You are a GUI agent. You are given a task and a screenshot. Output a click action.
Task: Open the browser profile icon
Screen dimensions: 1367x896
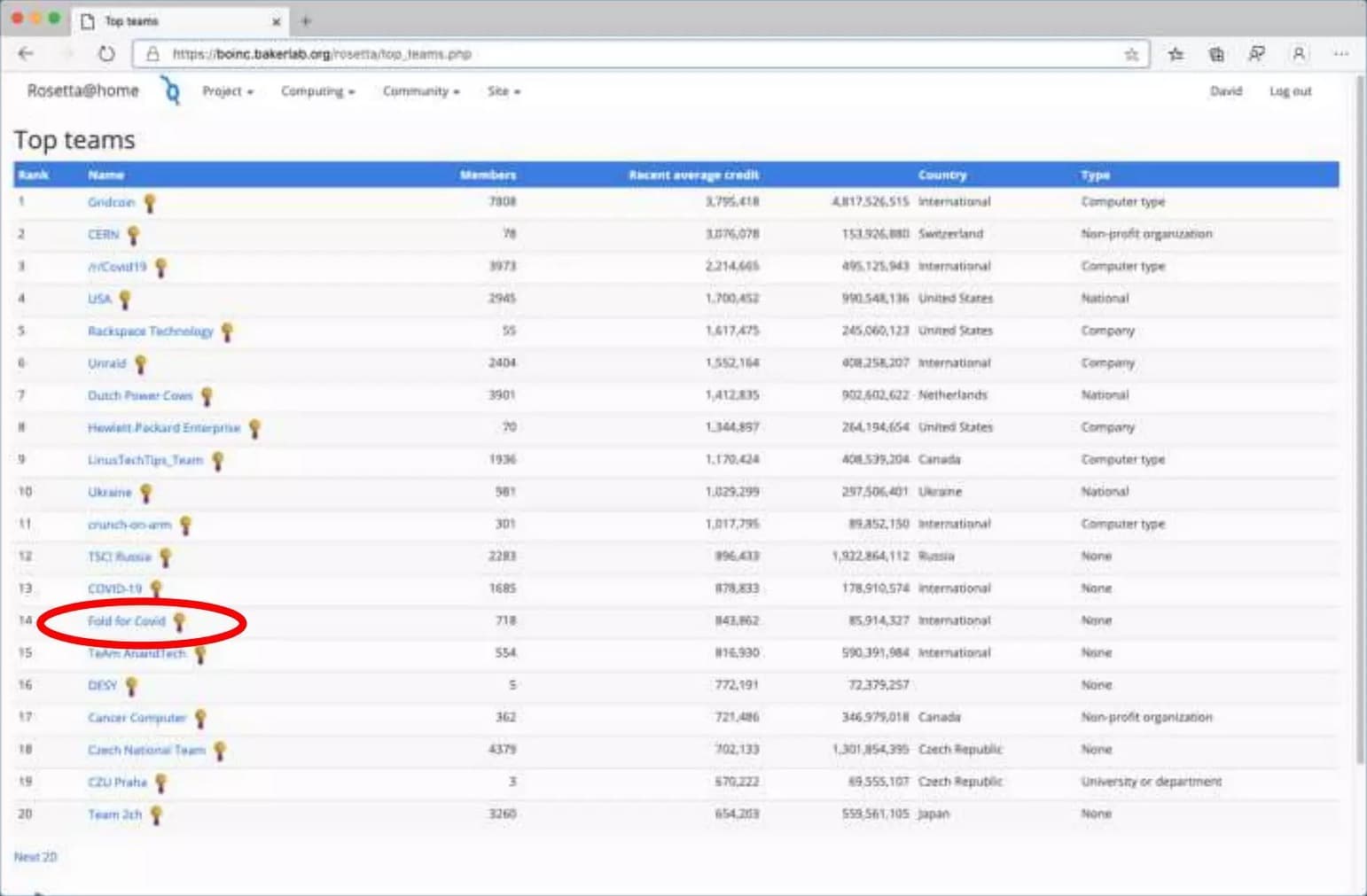1299,54
